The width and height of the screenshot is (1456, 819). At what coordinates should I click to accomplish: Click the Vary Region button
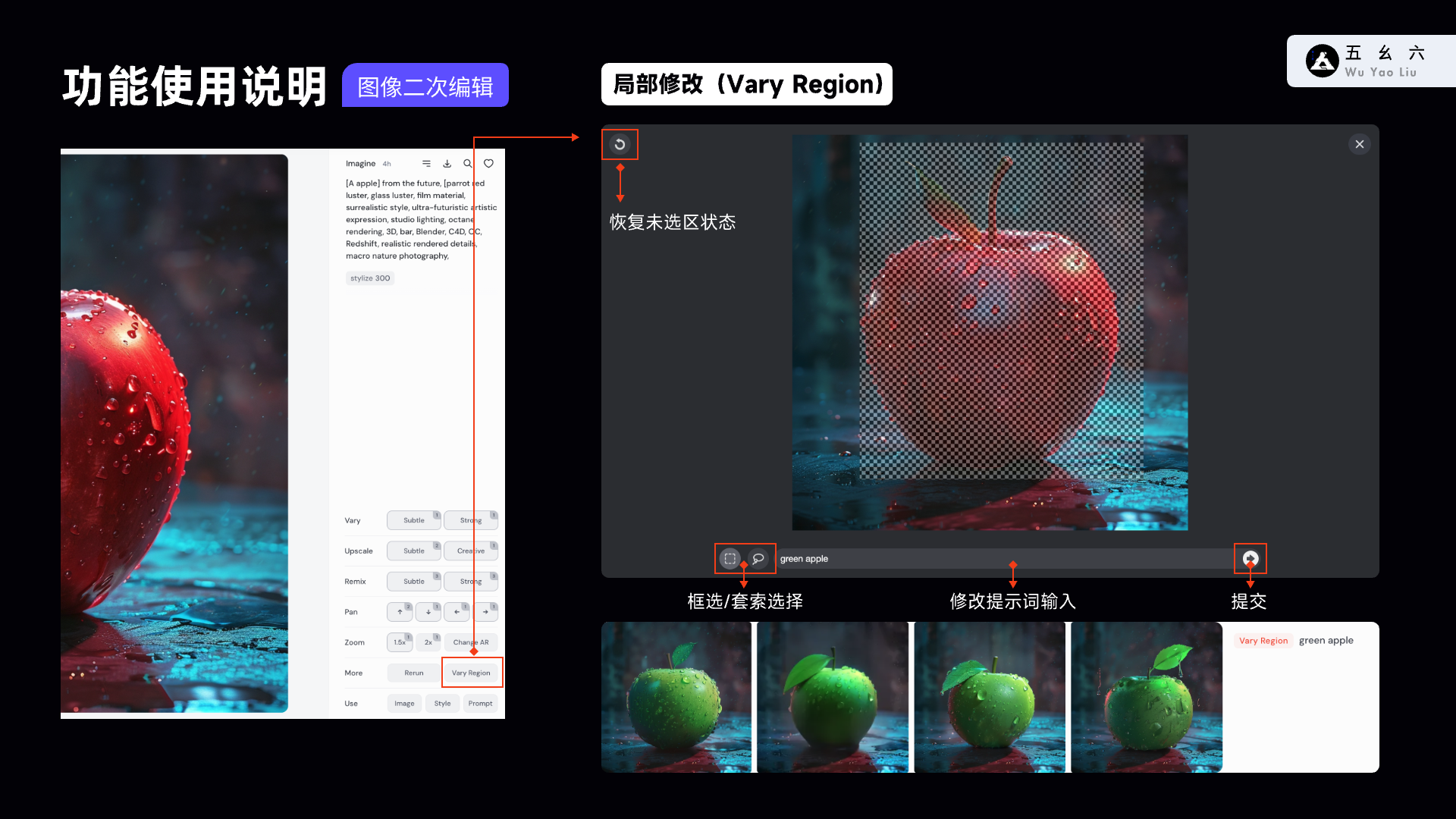[471, 673]
